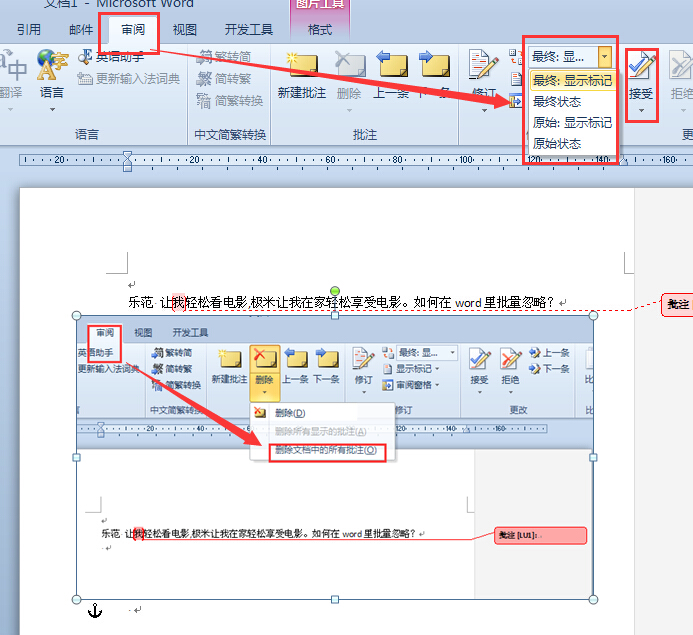Click the picture's bottom-right corner handle

point(594,600)
